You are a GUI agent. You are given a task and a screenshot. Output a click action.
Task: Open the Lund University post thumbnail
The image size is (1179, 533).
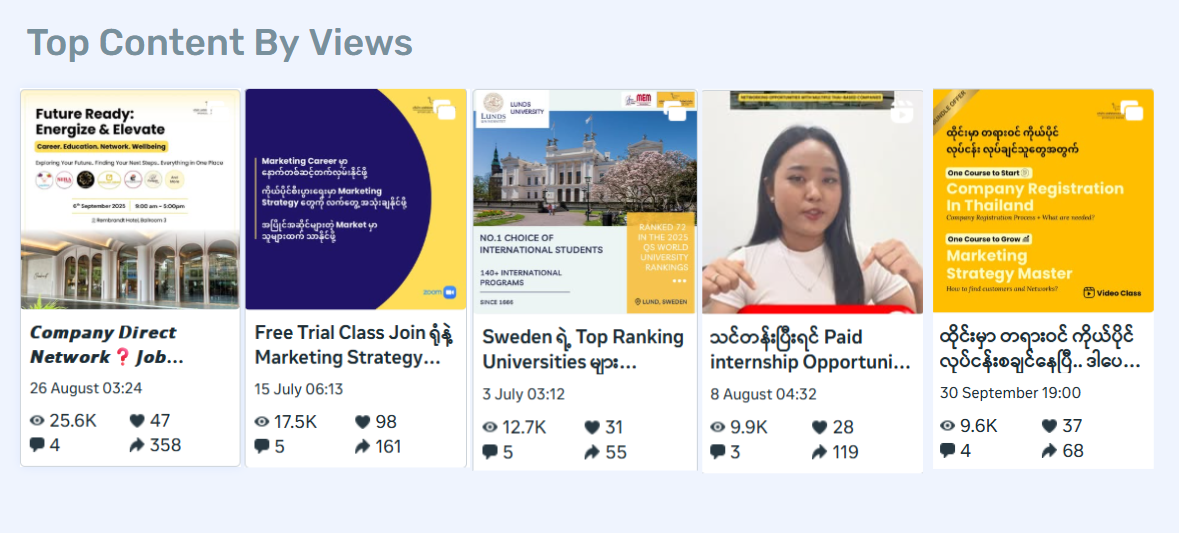point(584,201)
